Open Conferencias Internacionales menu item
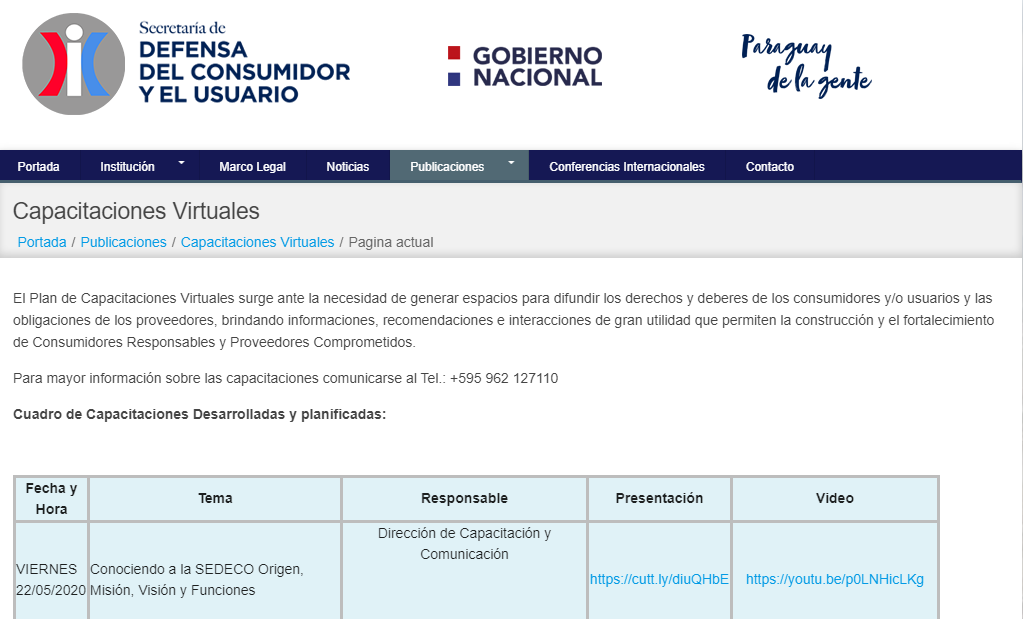The image size is (1023, 619). (x=627, y=166)
